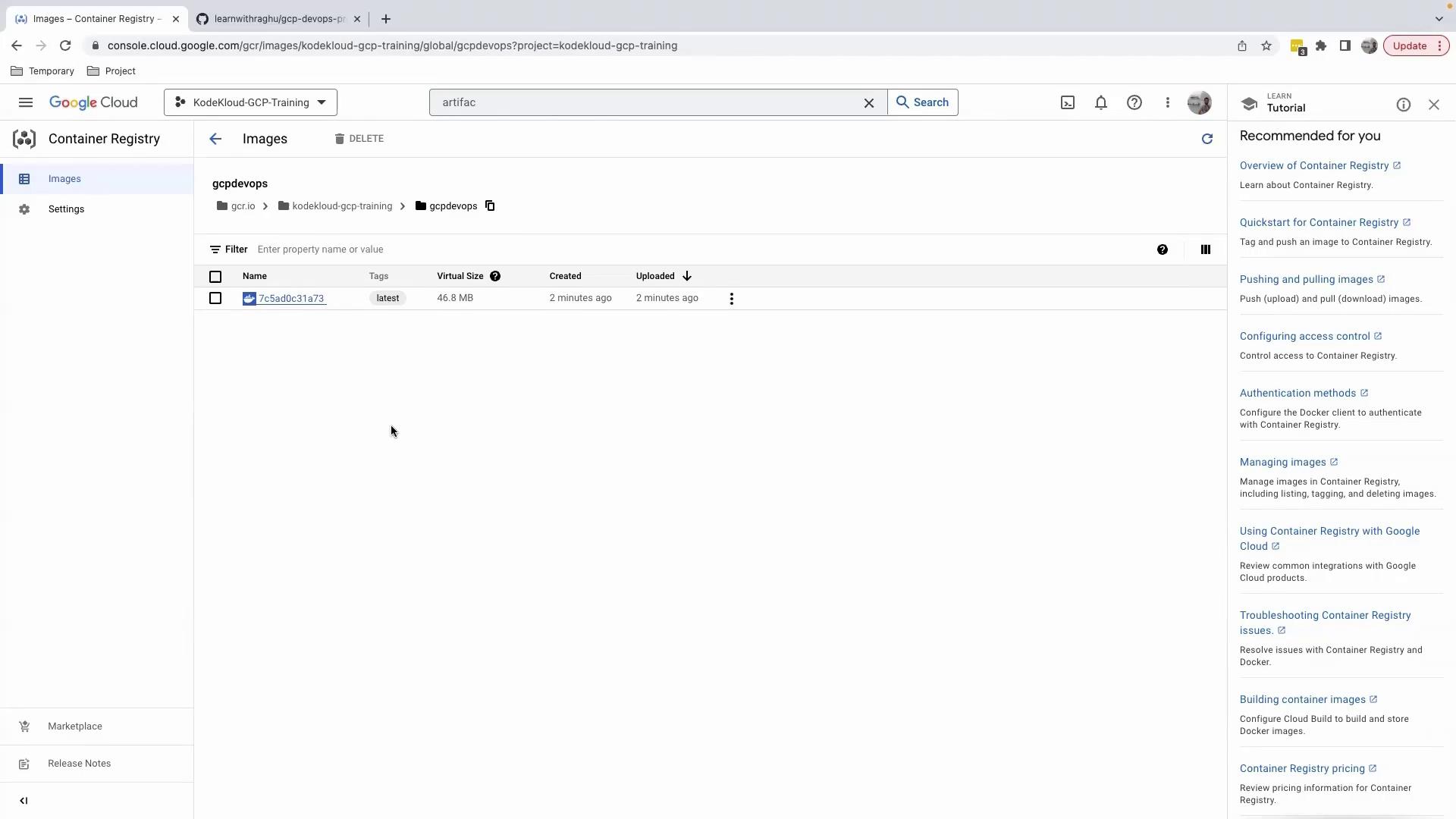Screen dimensions: 1456x819
Task: Check the 7c5ad0c31a73 image checkbox
Action: tap(215, 298)
